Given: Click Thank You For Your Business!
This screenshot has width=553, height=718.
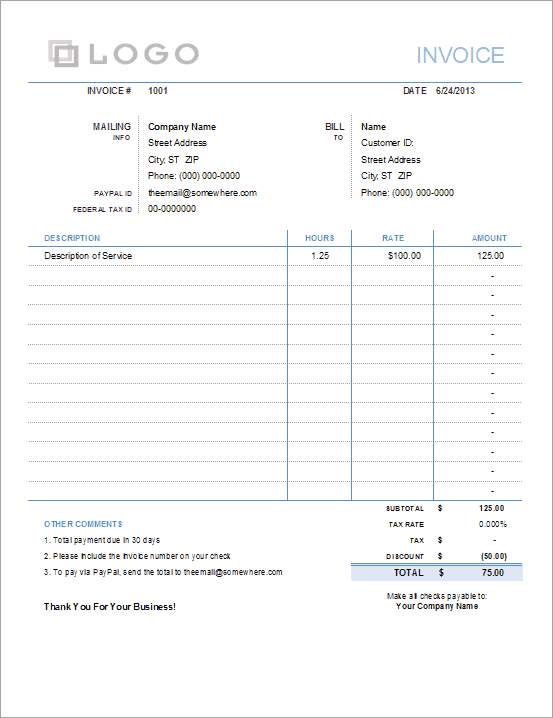Looking at the screenshot, I should click(x=110, y=607).
